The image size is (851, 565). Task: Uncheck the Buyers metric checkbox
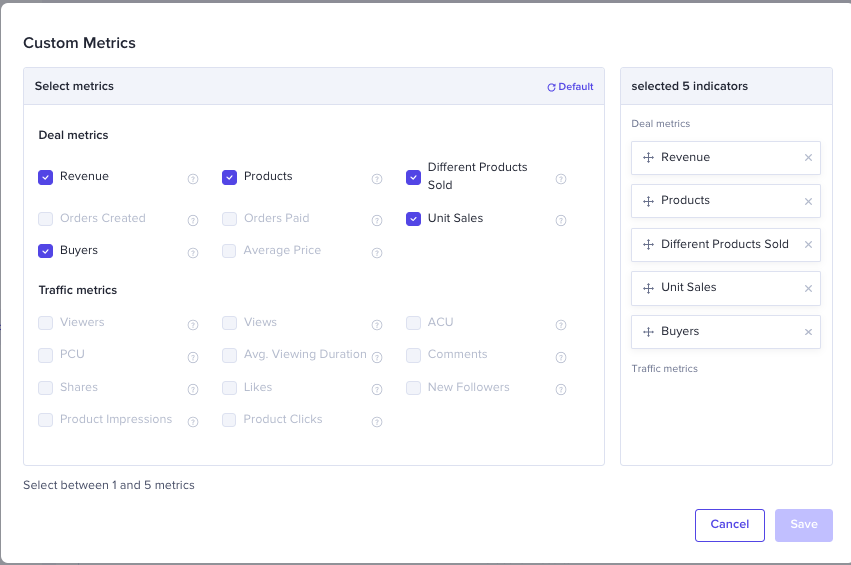coord(45,251)
